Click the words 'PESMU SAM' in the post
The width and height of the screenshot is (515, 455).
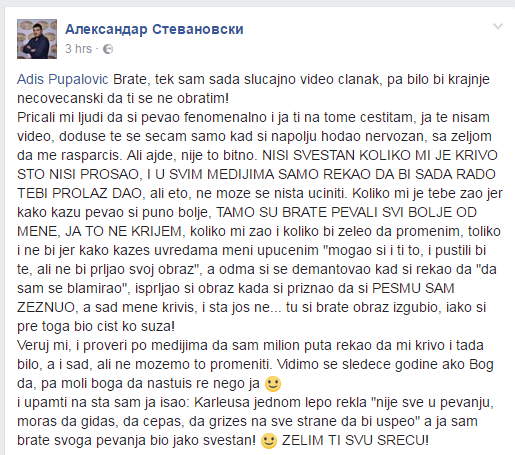(413, 288)
